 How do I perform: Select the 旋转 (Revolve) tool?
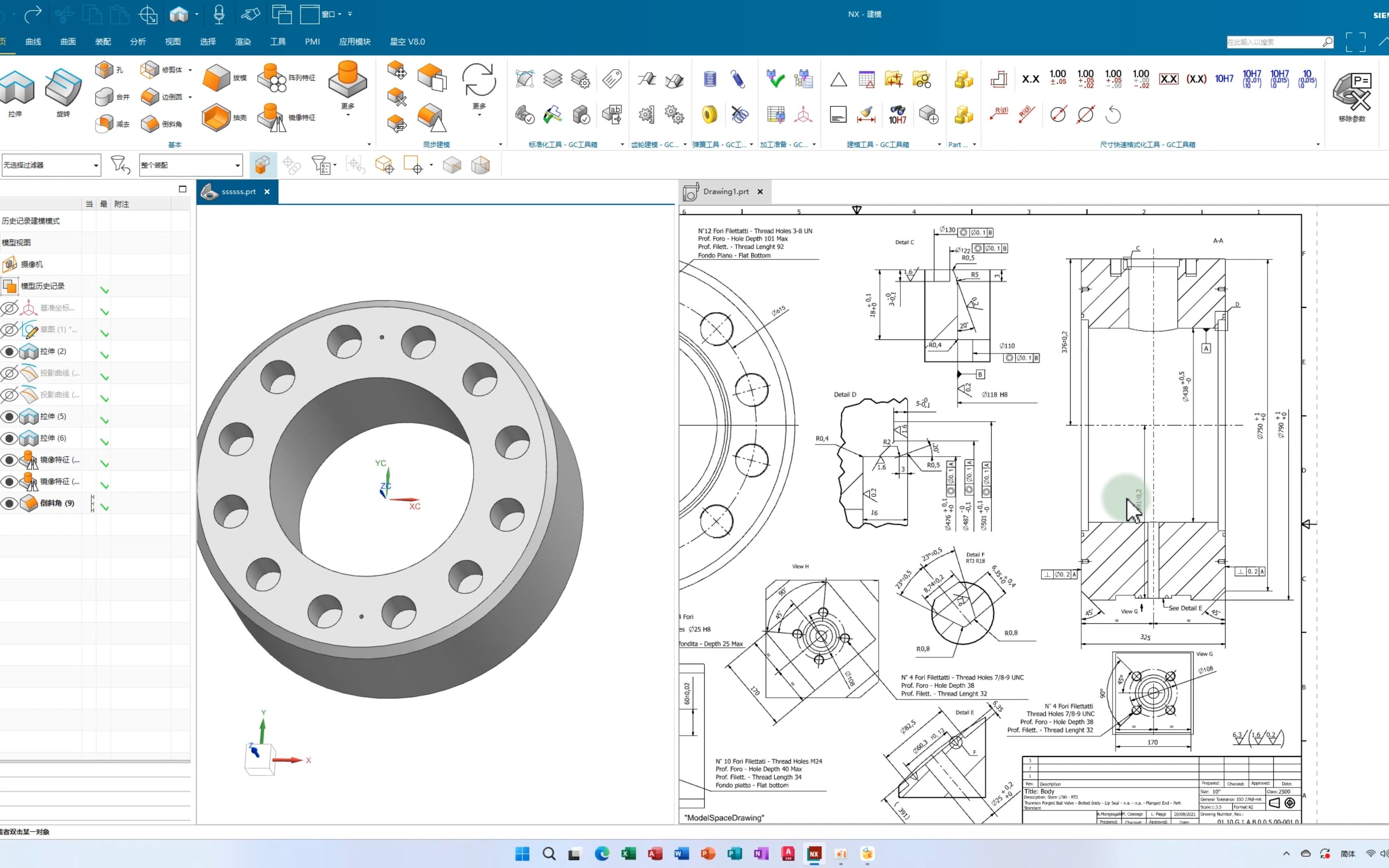[63, 92]
